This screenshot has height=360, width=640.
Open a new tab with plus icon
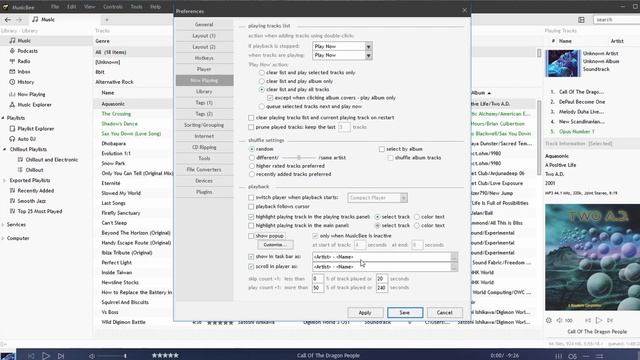point(107,20)
